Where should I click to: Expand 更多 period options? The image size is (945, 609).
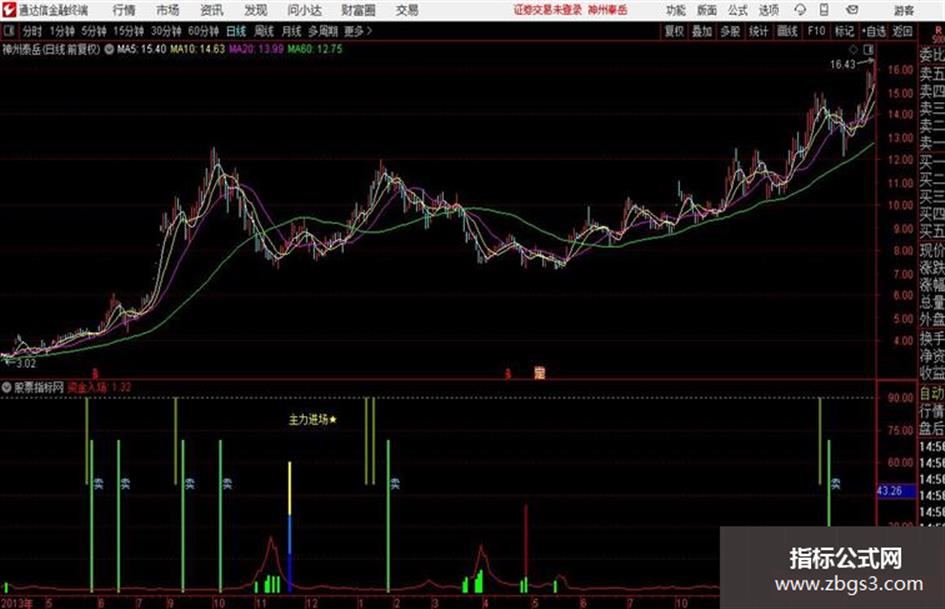358,31
